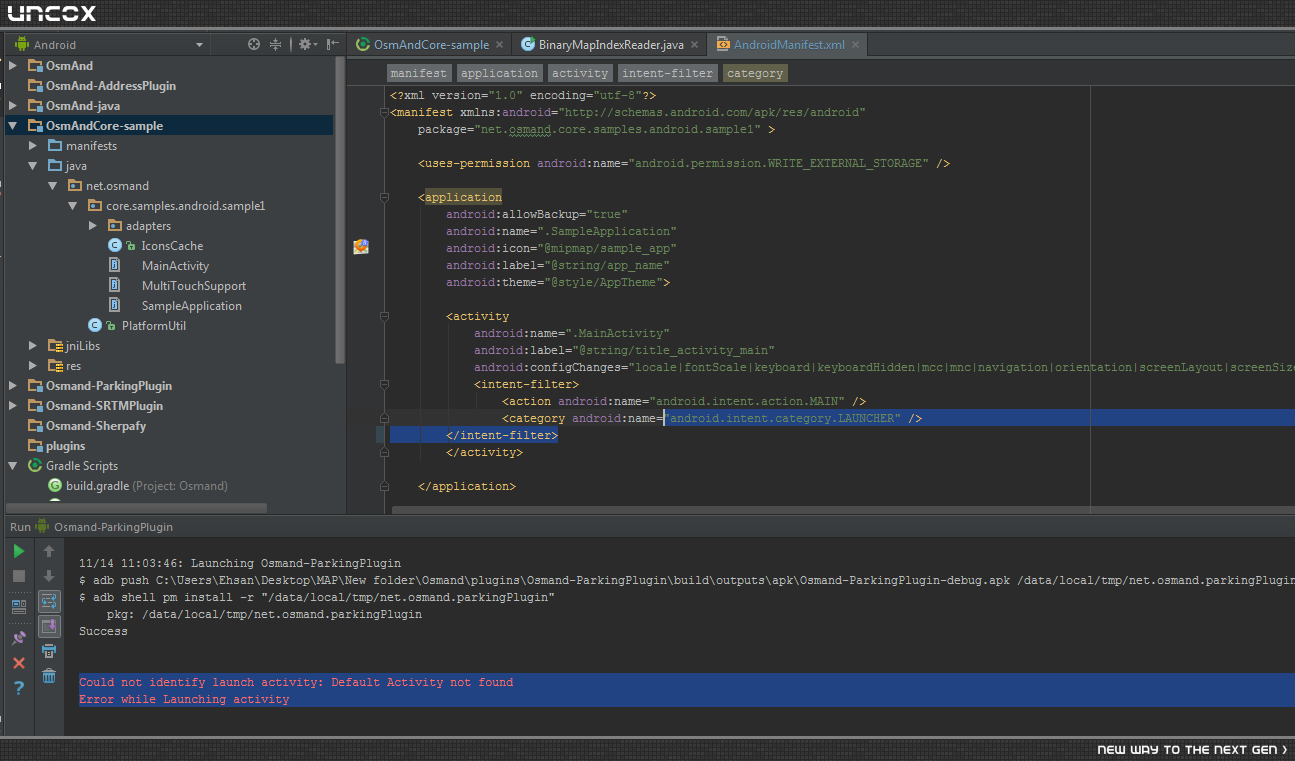Click the project tree horizontal scrollbar
The height and width of the screenshot is (761, 1295).
coord(136,508)
